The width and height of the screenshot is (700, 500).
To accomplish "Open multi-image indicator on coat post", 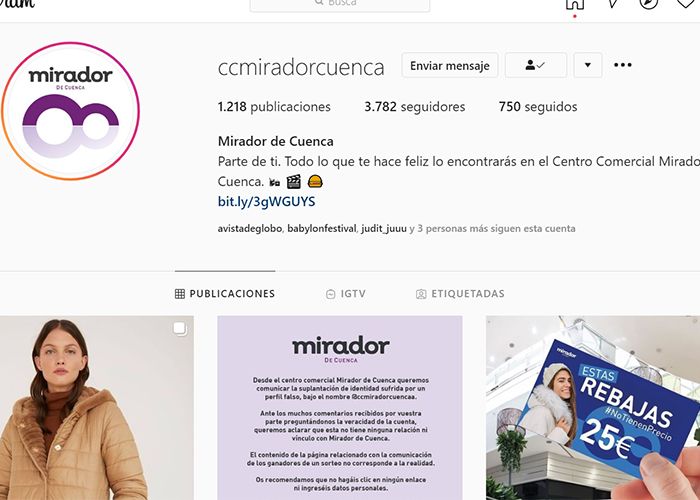I will [x=180, y=329].
